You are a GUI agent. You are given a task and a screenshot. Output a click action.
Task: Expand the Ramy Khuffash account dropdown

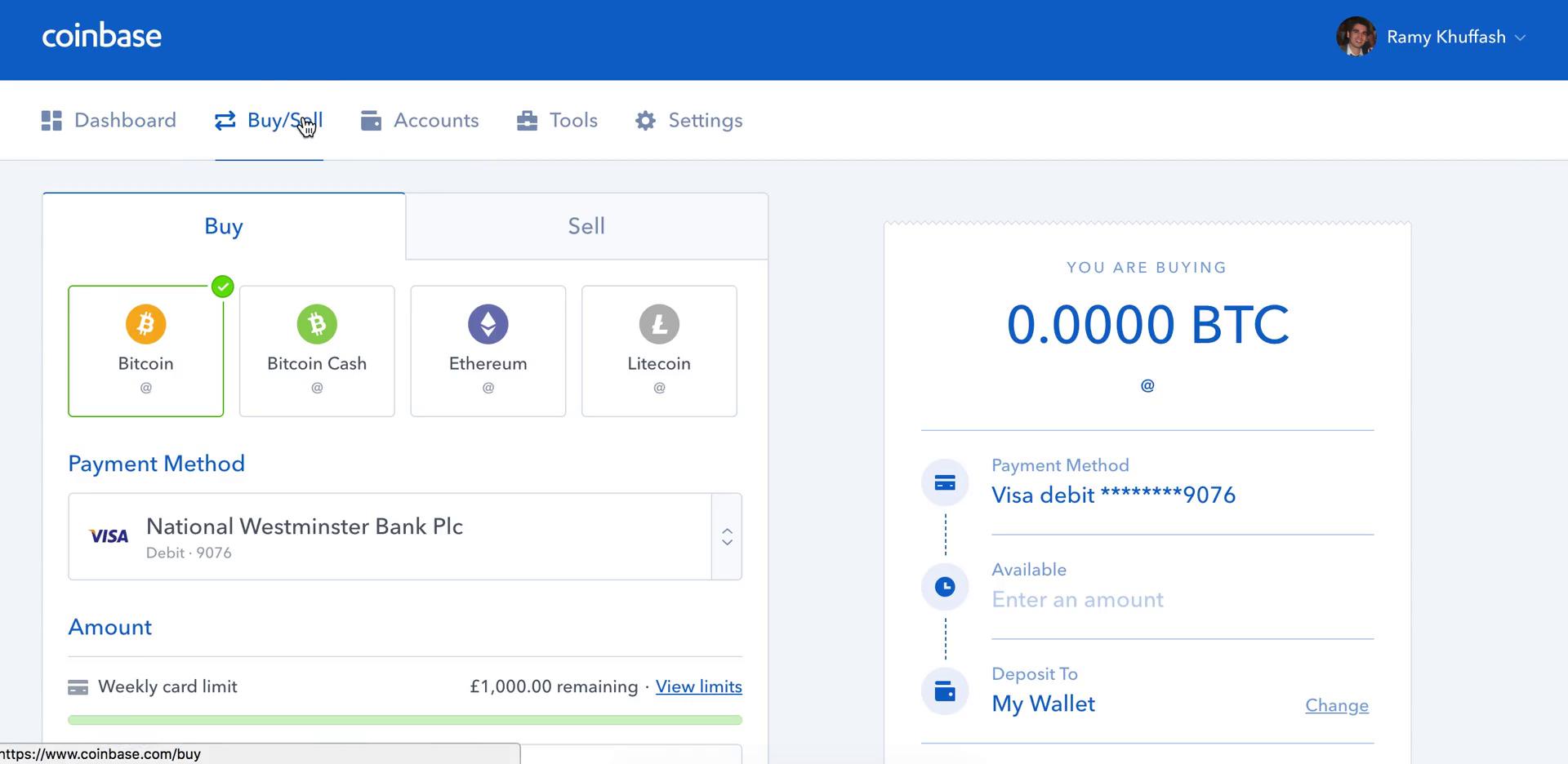[1521, 37]
